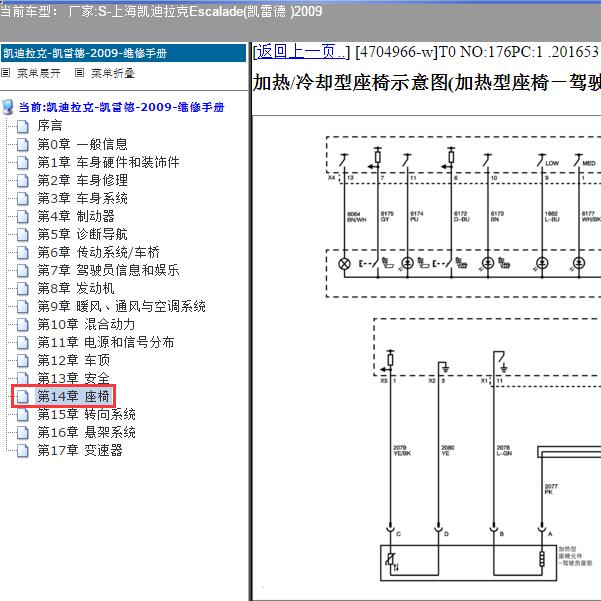Screen dimensions: 601x601
Task: Open 第4章 制动器 chapter
Action: click(76, 217)
